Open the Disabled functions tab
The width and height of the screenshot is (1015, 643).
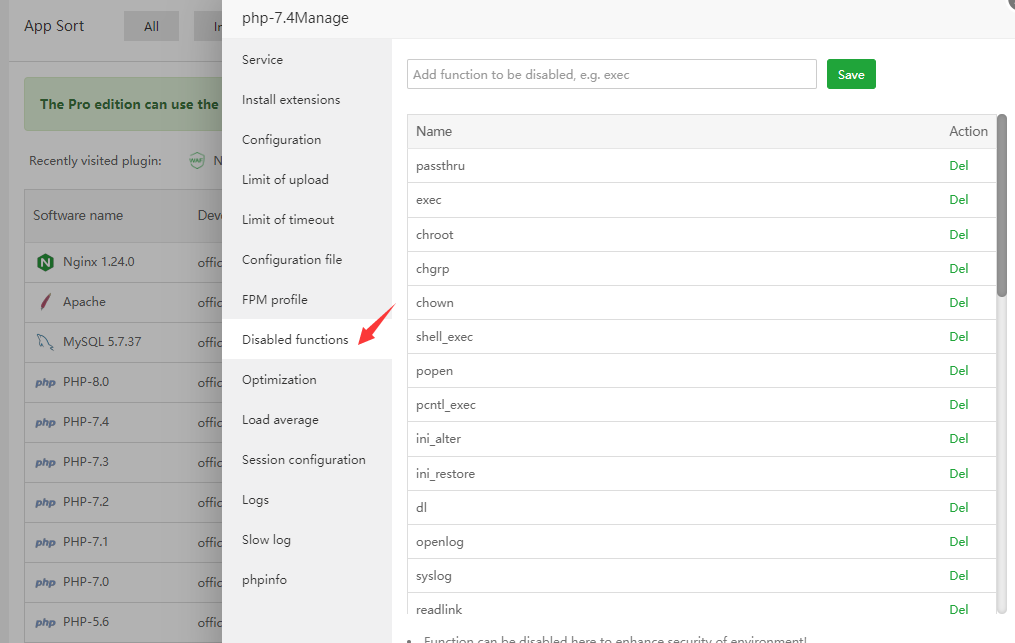click(295, 340)
